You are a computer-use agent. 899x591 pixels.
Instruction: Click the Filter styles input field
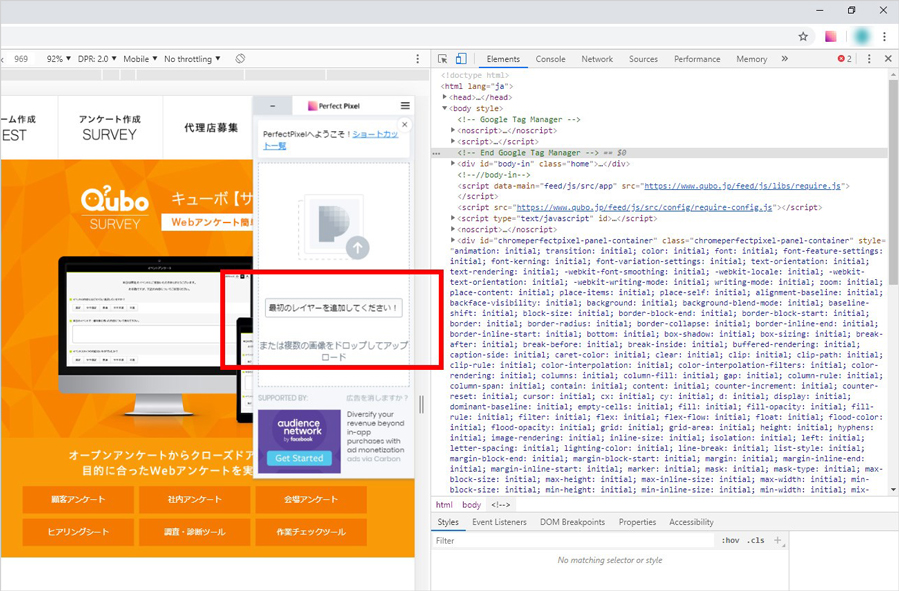pos(573,541)
